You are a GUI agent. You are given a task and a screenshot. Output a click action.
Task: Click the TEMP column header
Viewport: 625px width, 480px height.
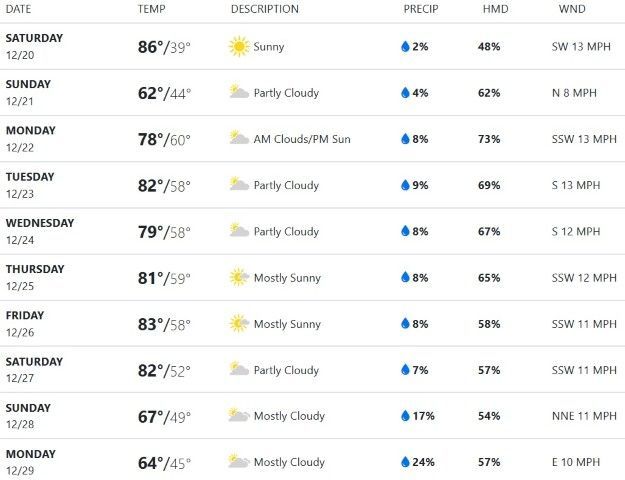(x=151, y=9)
